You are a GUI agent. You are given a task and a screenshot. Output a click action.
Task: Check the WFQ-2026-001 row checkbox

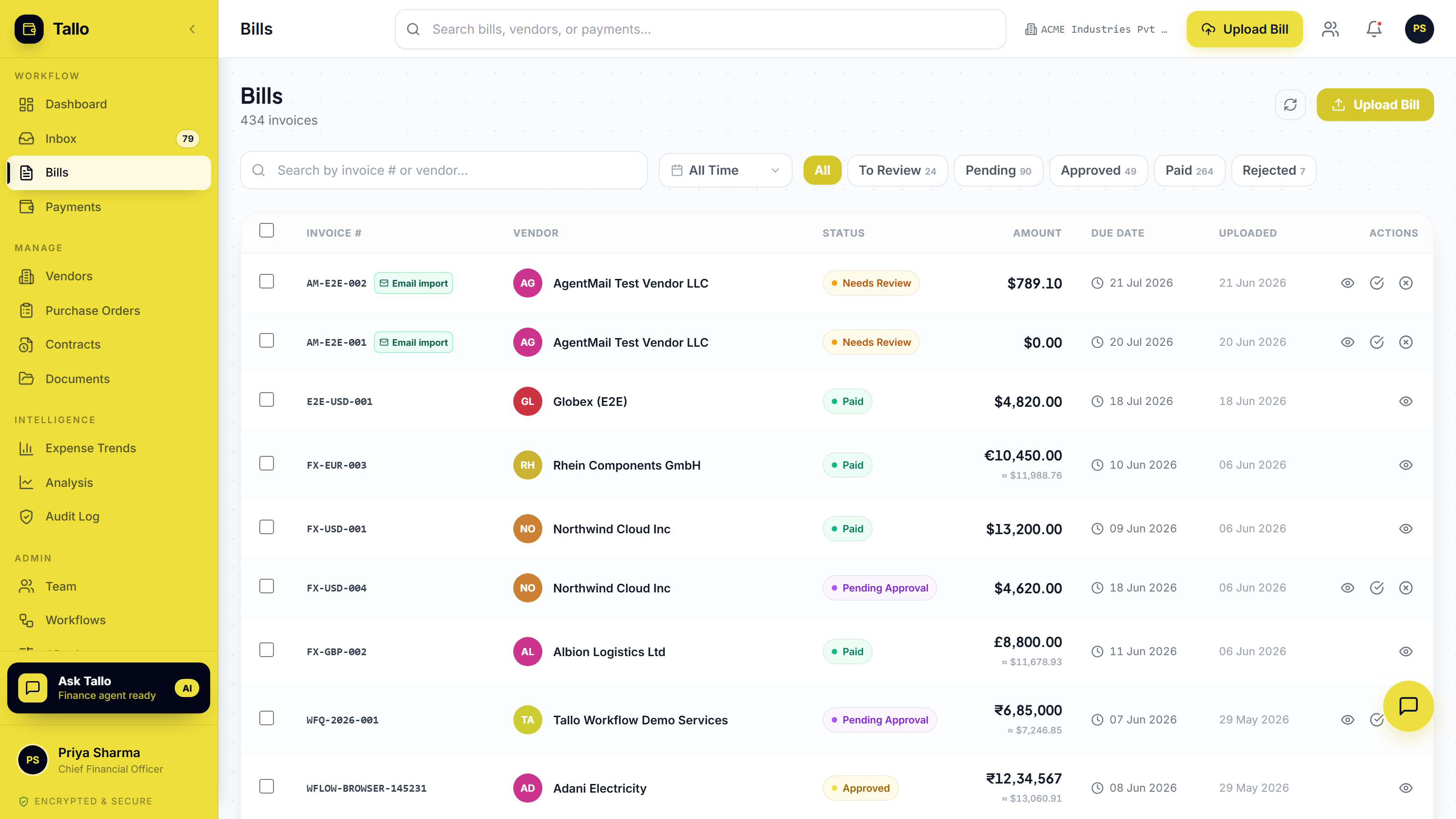point(266,718)
